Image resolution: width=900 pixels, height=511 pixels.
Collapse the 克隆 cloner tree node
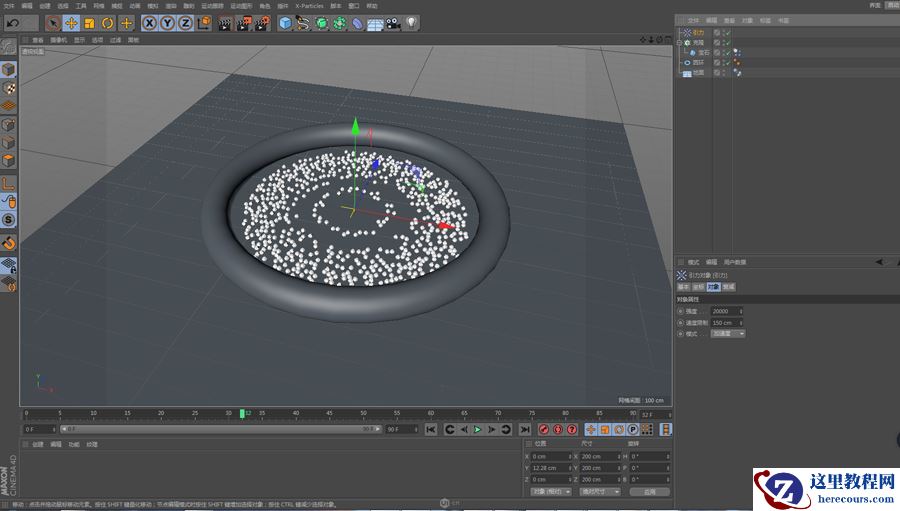coord(680,42)
